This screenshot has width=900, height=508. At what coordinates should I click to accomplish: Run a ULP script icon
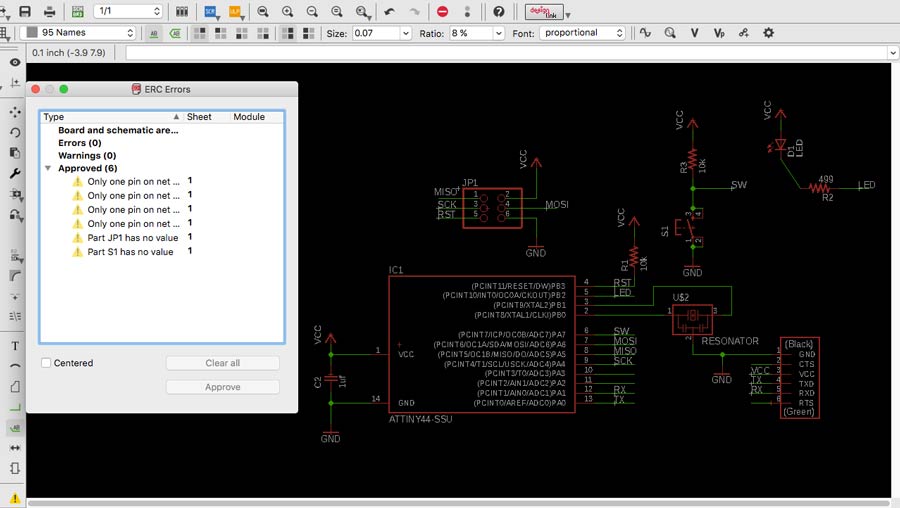(236, 11)
